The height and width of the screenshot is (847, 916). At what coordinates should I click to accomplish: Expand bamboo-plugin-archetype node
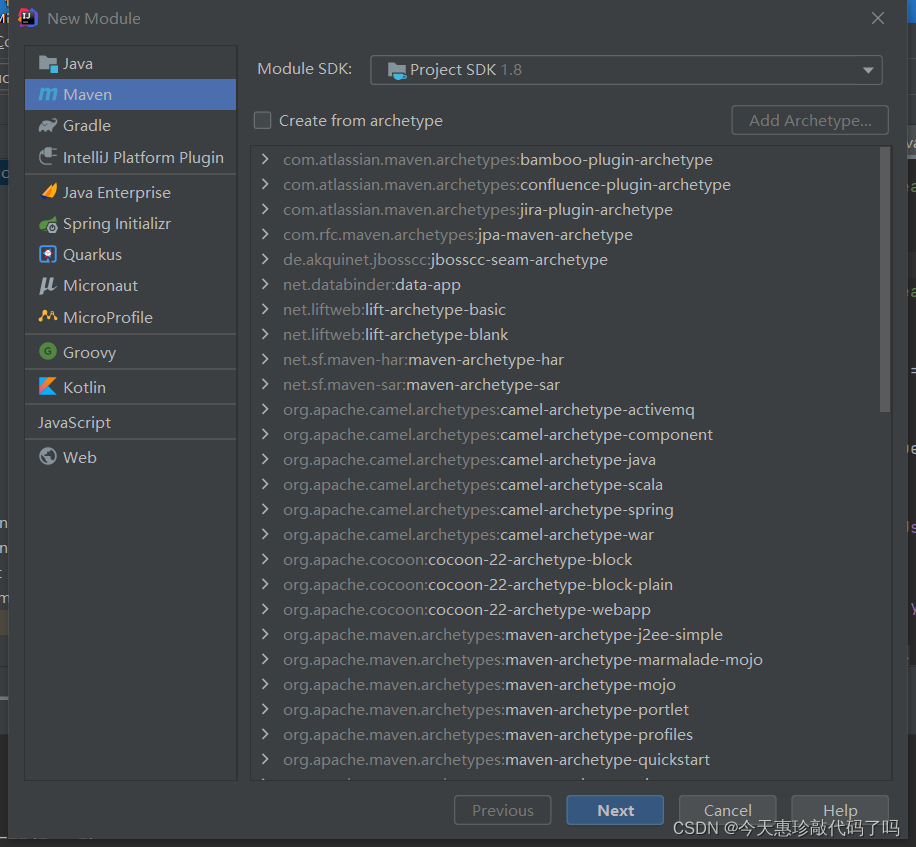265,159
